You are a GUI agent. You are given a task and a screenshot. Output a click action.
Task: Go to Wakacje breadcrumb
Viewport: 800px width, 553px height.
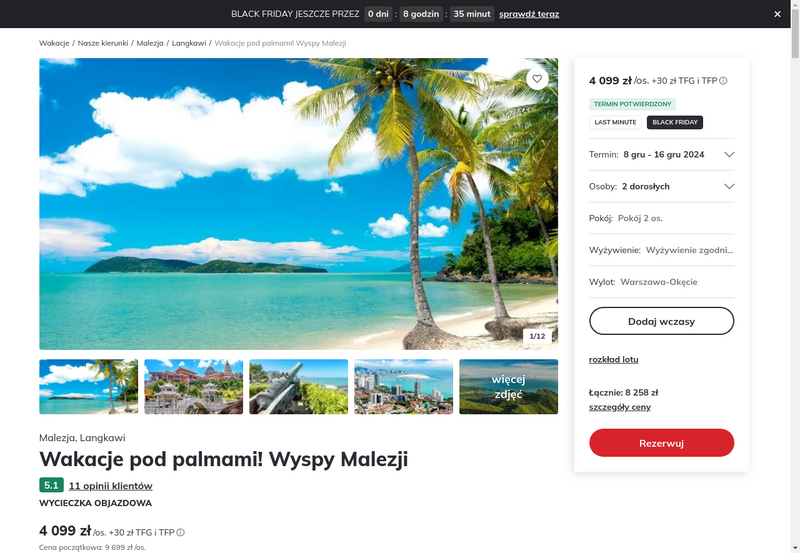54,43
